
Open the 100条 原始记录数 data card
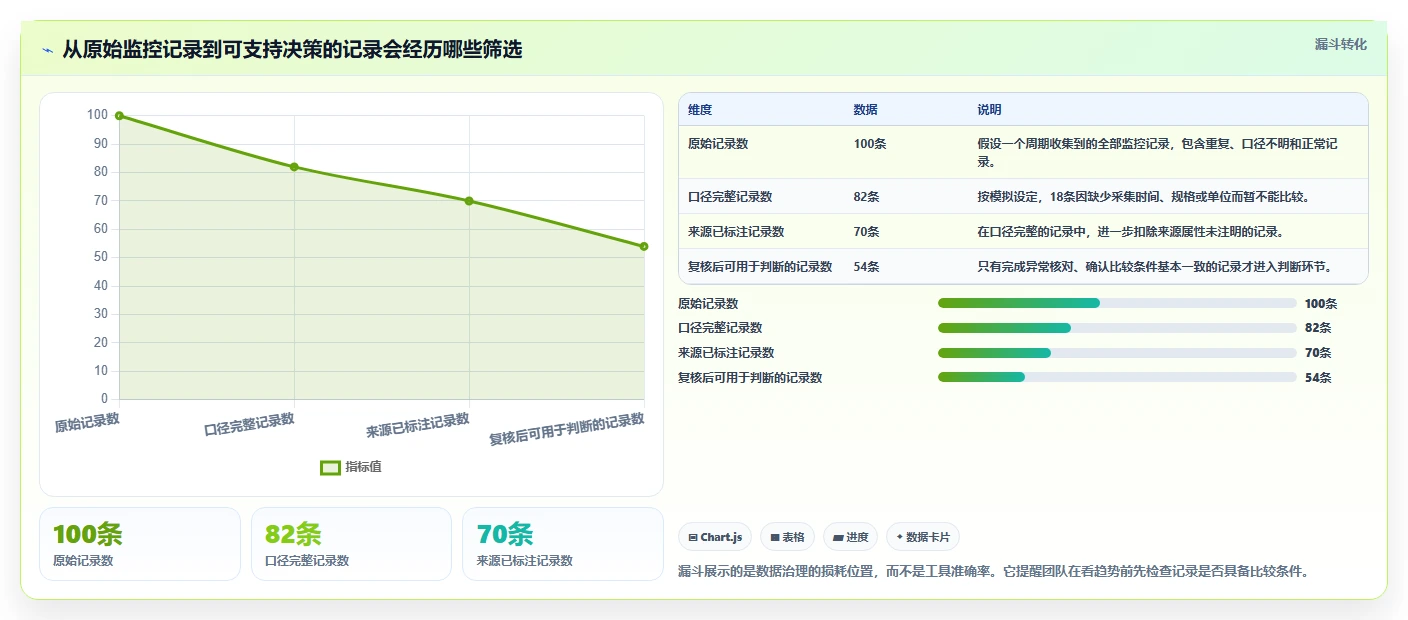pyautogui.click(x=140, y=544)
